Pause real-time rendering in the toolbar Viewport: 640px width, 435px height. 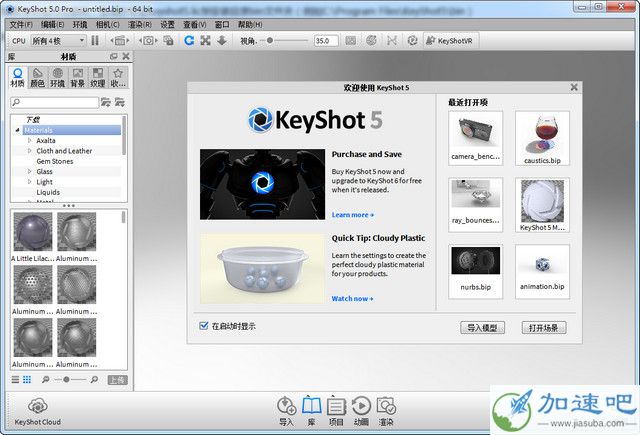(95, 40)
